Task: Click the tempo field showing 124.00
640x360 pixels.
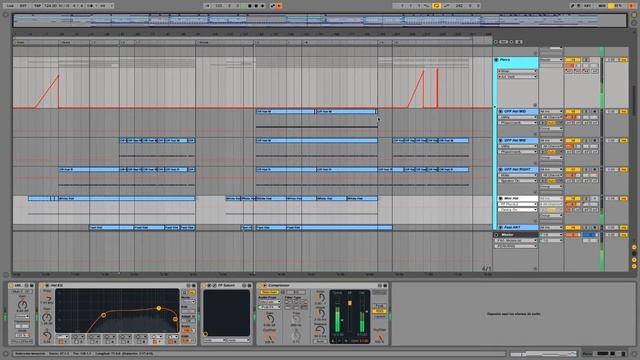Action: (x=51, y=6)
